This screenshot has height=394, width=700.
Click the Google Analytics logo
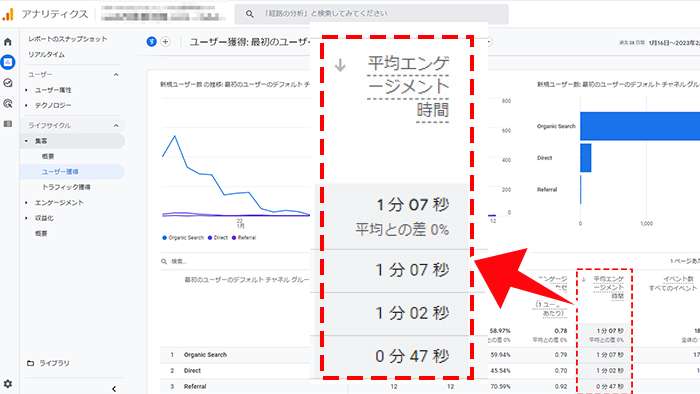(x=8, y=14)
